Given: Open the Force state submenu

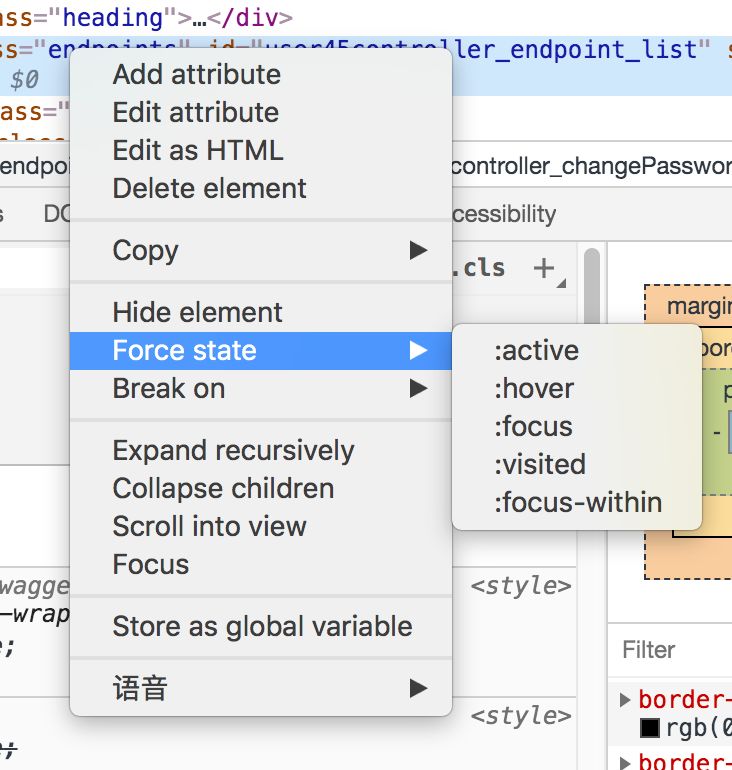Looking at the screenshot, I should (261, 351).
